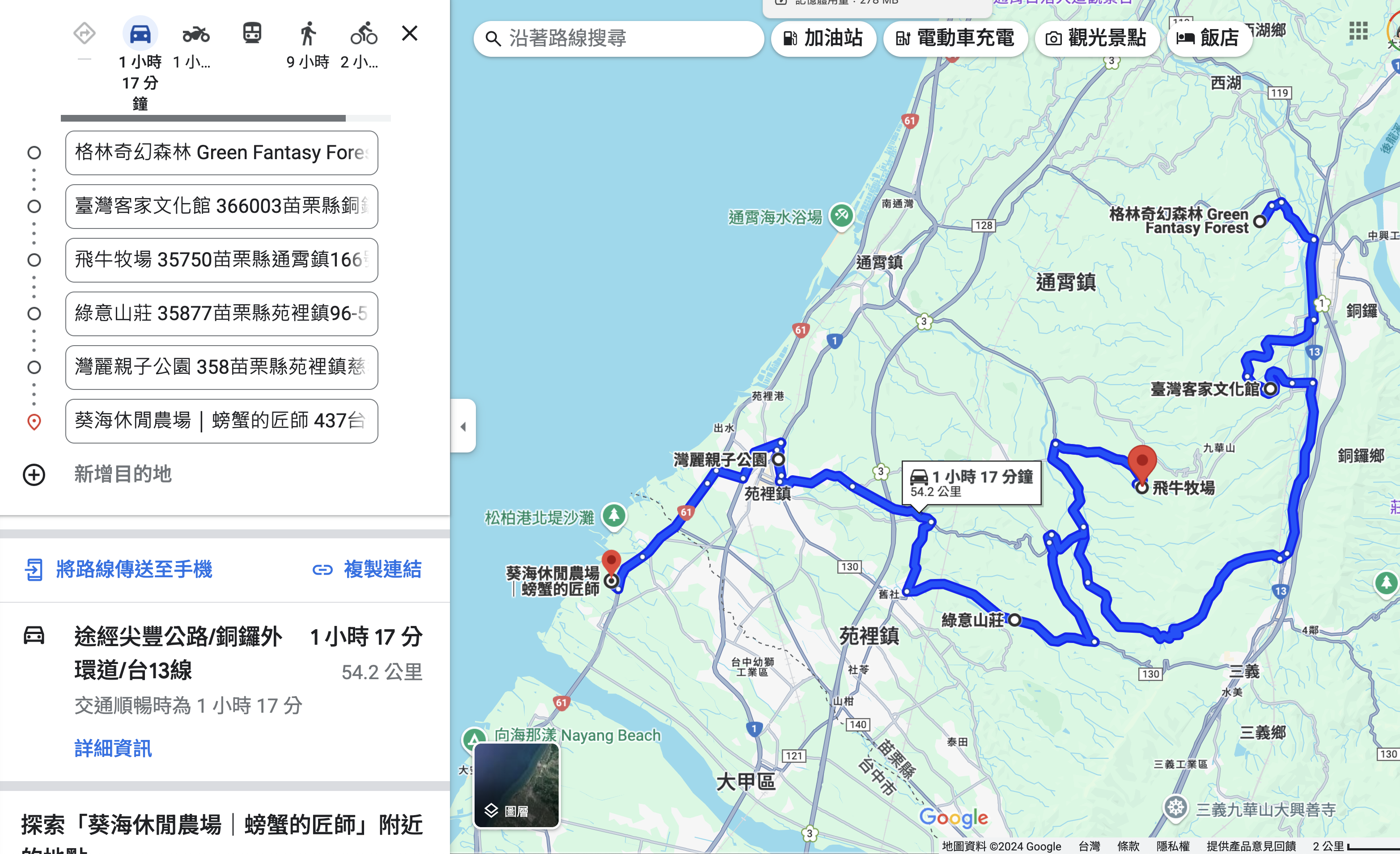Click the 三義鄉 township label
This screenshot has width=1400, height=854.
[x=1263, y=732]
